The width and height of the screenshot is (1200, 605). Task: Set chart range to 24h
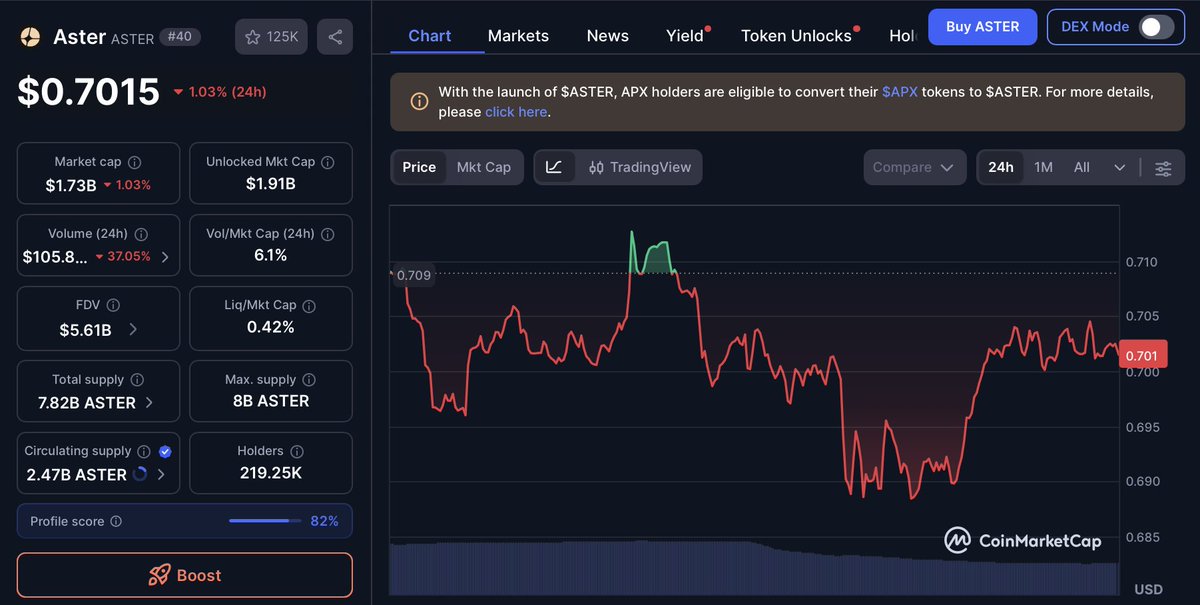1001,168
